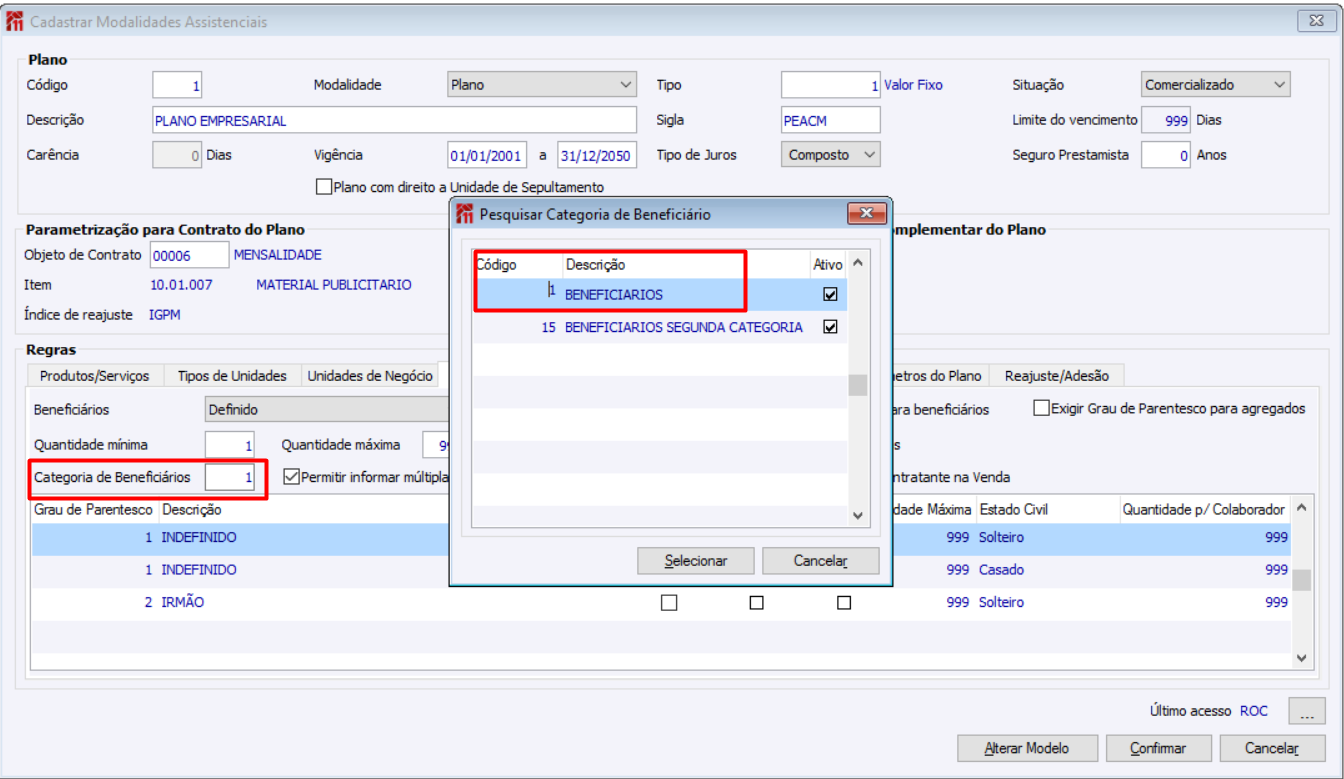Open the Reajuste/Adesão tab
This screenshot has width=1344, height=779.
pyautogui.click(x=1057, y=376)
